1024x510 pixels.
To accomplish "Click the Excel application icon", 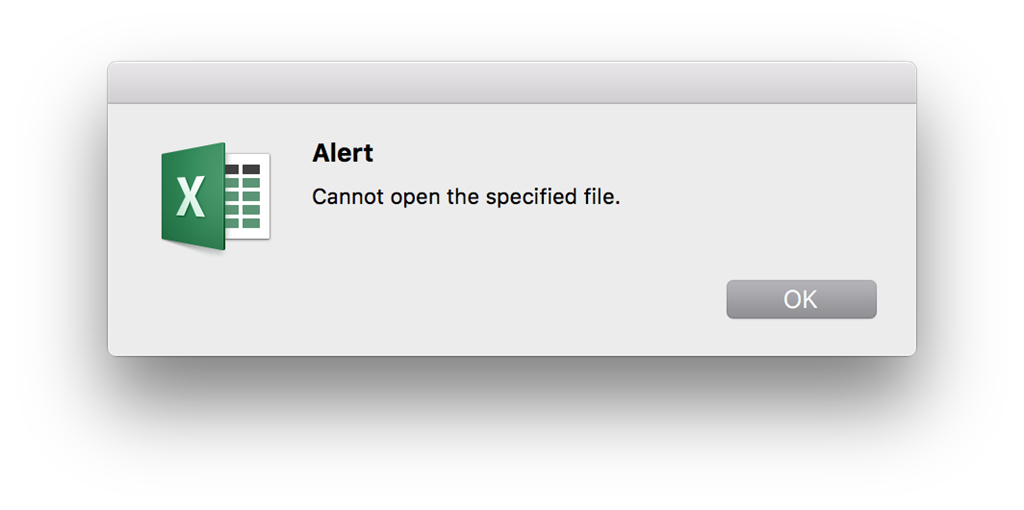I will 216,196.
